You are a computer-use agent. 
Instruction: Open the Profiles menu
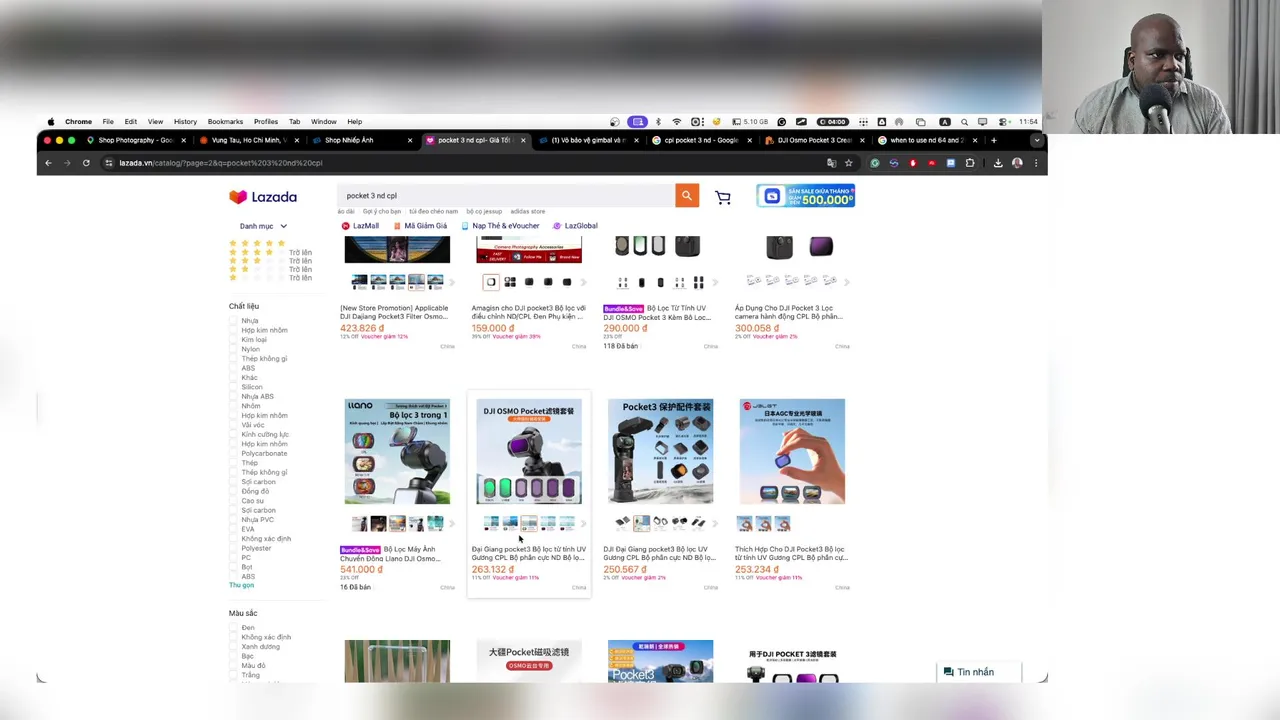(266, 122)
